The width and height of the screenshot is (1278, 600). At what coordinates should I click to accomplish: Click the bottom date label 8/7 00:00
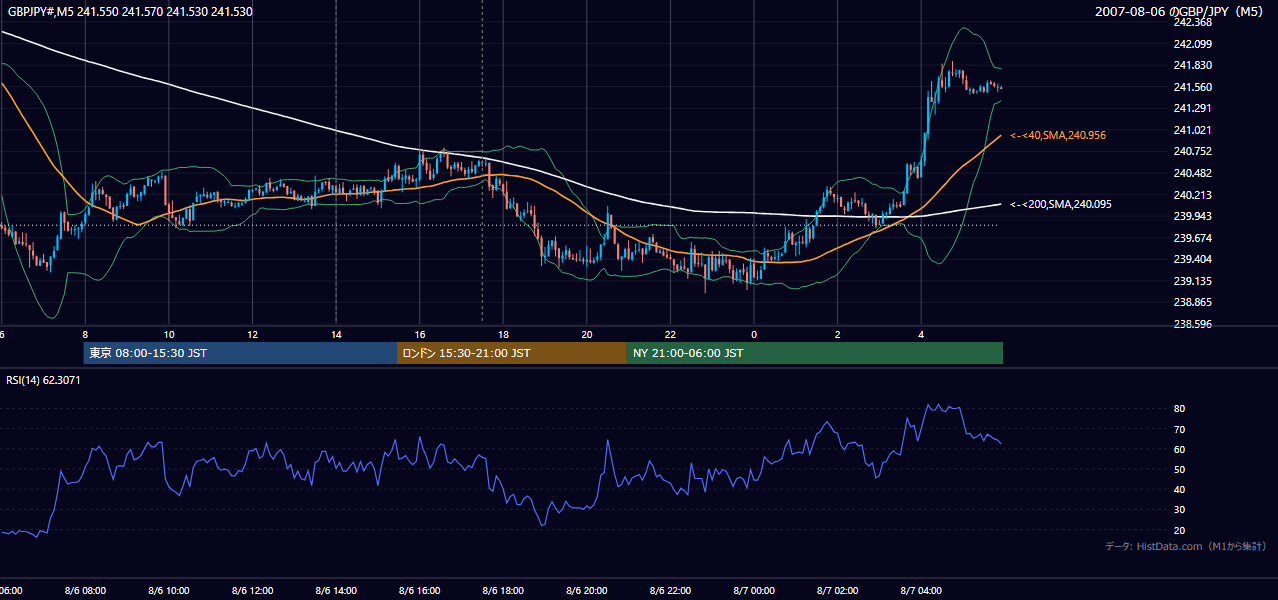pos(753,591)
